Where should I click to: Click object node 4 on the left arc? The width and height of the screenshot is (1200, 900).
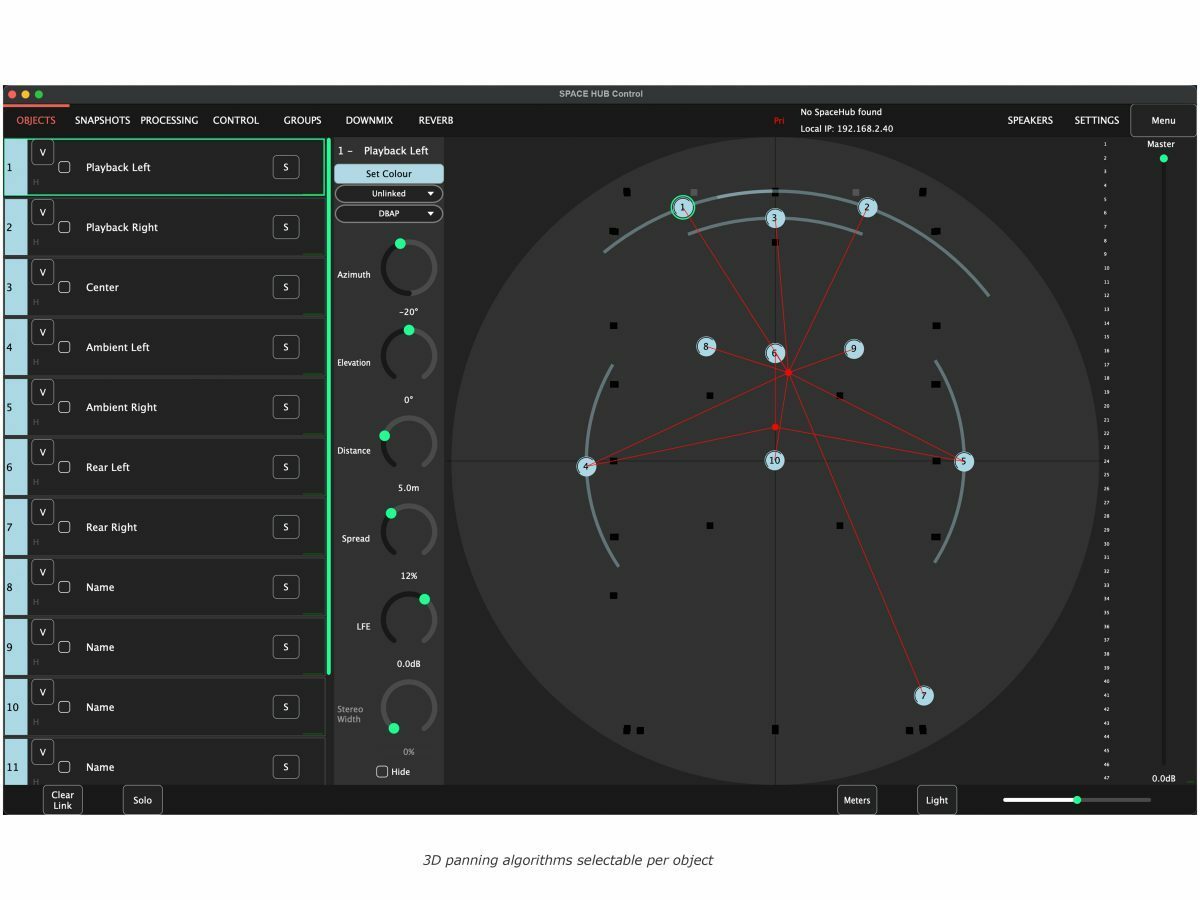click(586, 466)
